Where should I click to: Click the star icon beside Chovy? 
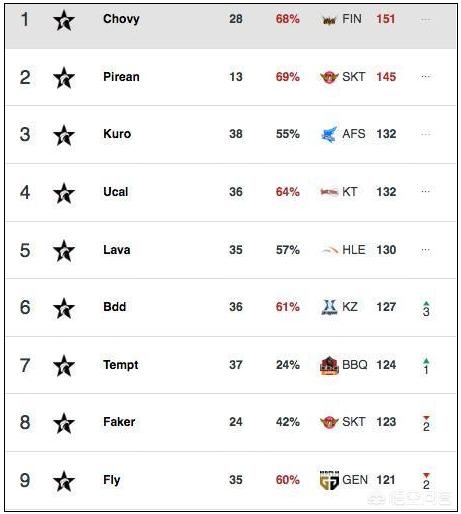click(x=64, y=20)
